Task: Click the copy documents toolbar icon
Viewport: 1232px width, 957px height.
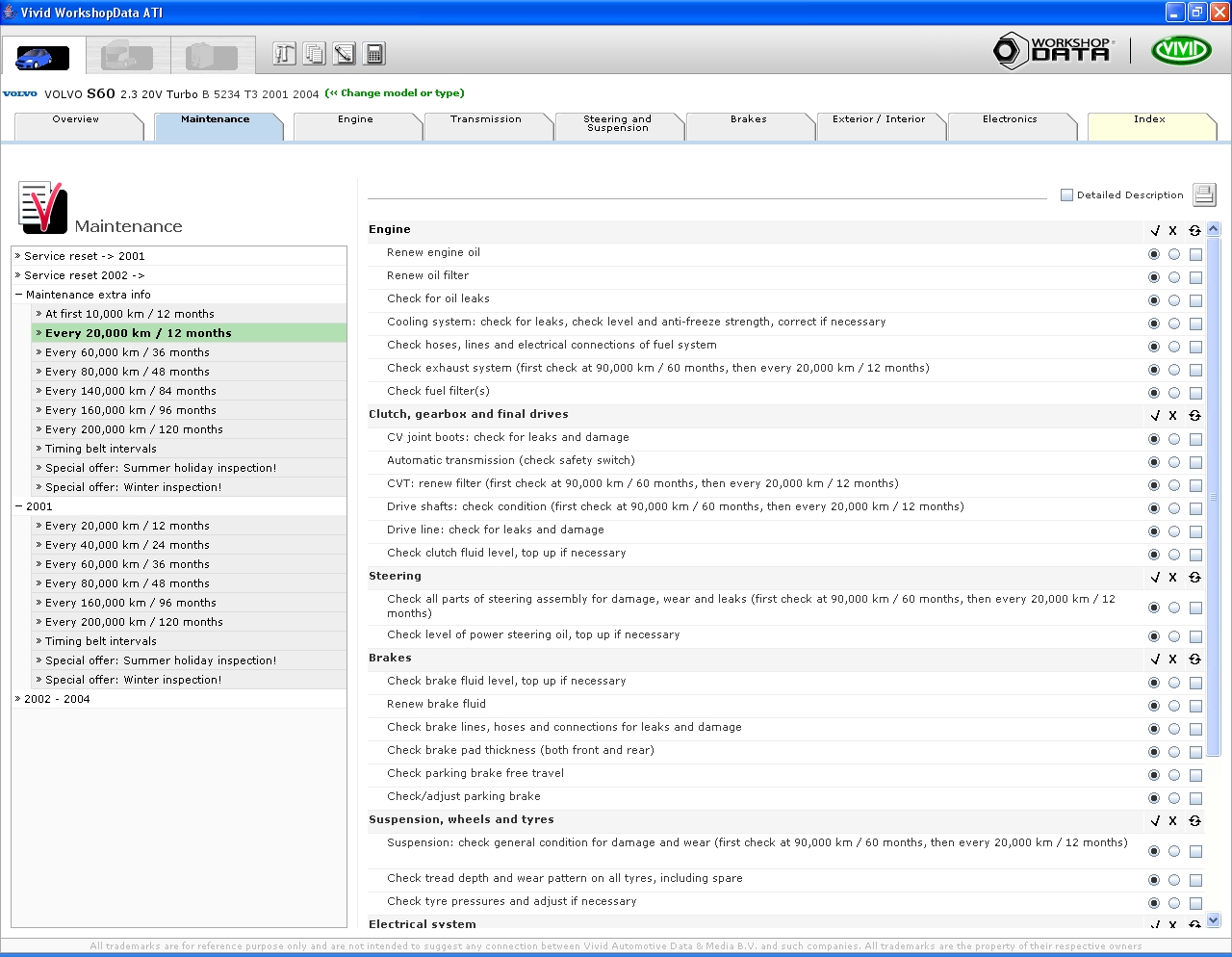Action: point(314,54)
